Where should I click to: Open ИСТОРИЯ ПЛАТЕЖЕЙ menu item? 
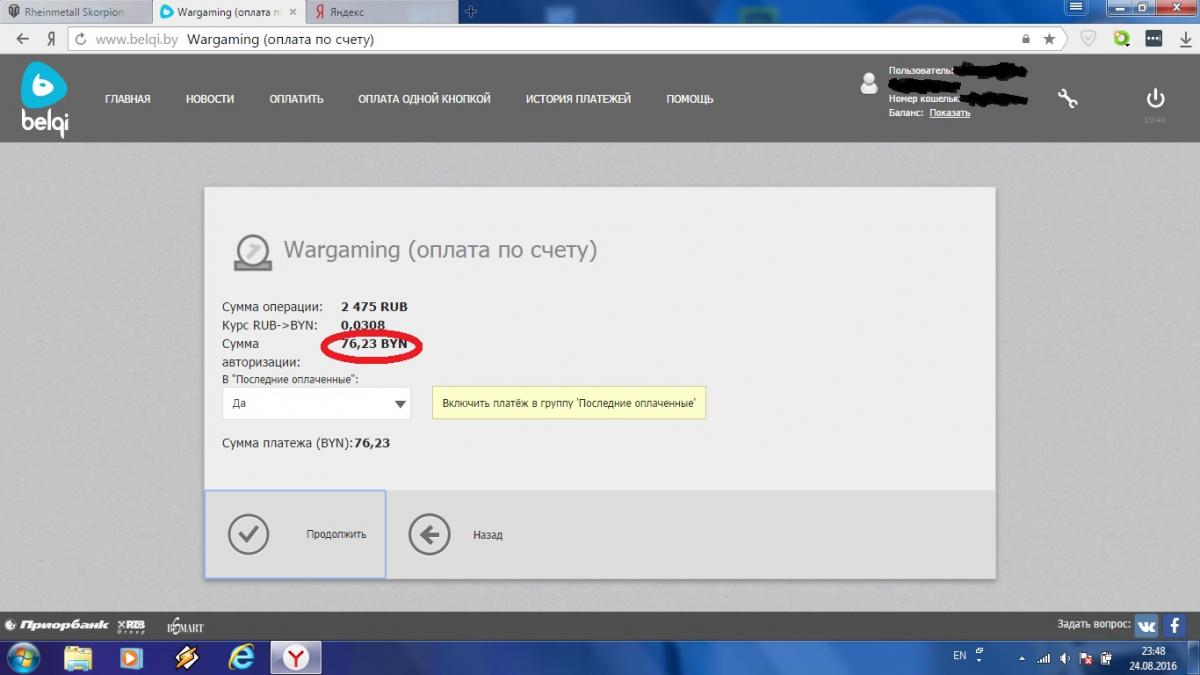coord(578,99)
